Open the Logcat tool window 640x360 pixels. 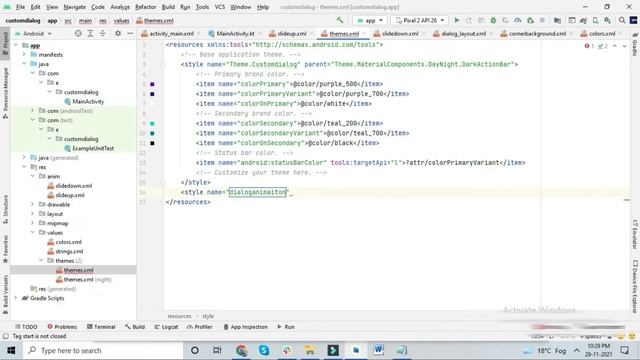pos(166,327)
